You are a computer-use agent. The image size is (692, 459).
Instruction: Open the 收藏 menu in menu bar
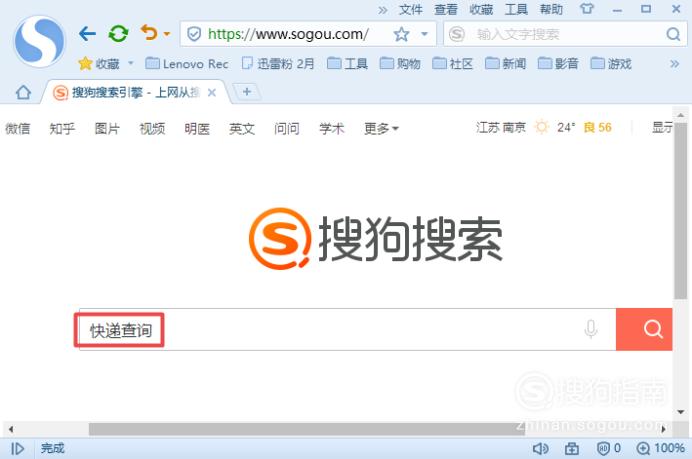(x=481, y=9)
